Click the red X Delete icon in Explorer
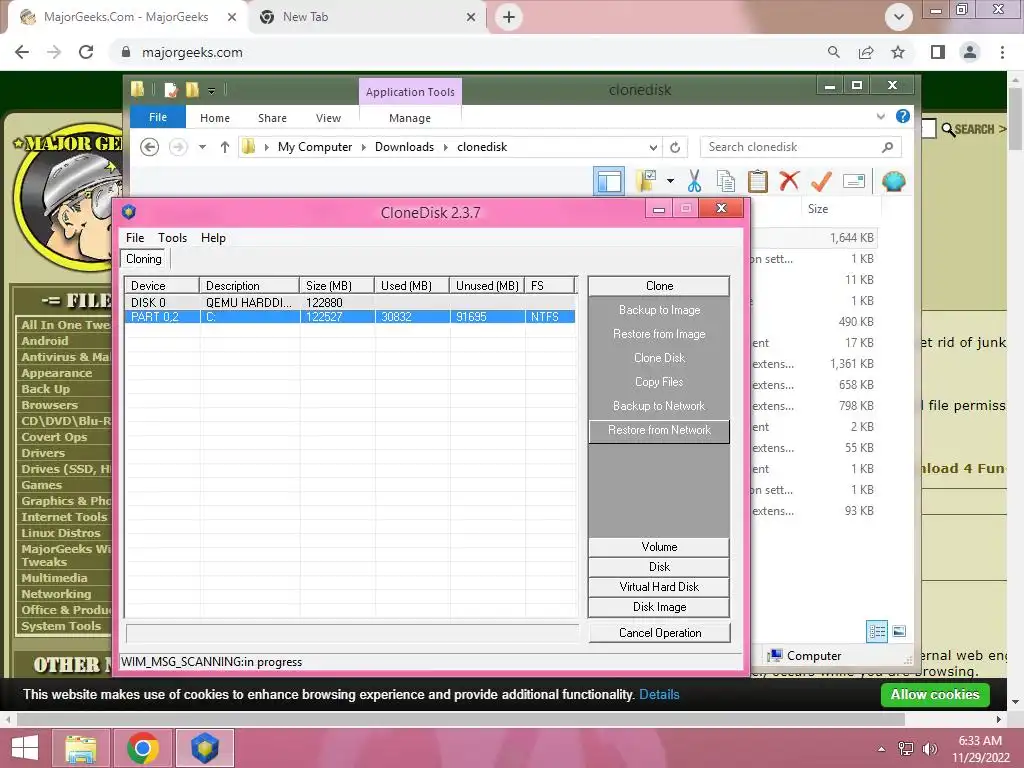This screenshot has height=768, width=1024. (x=790, y=180)
